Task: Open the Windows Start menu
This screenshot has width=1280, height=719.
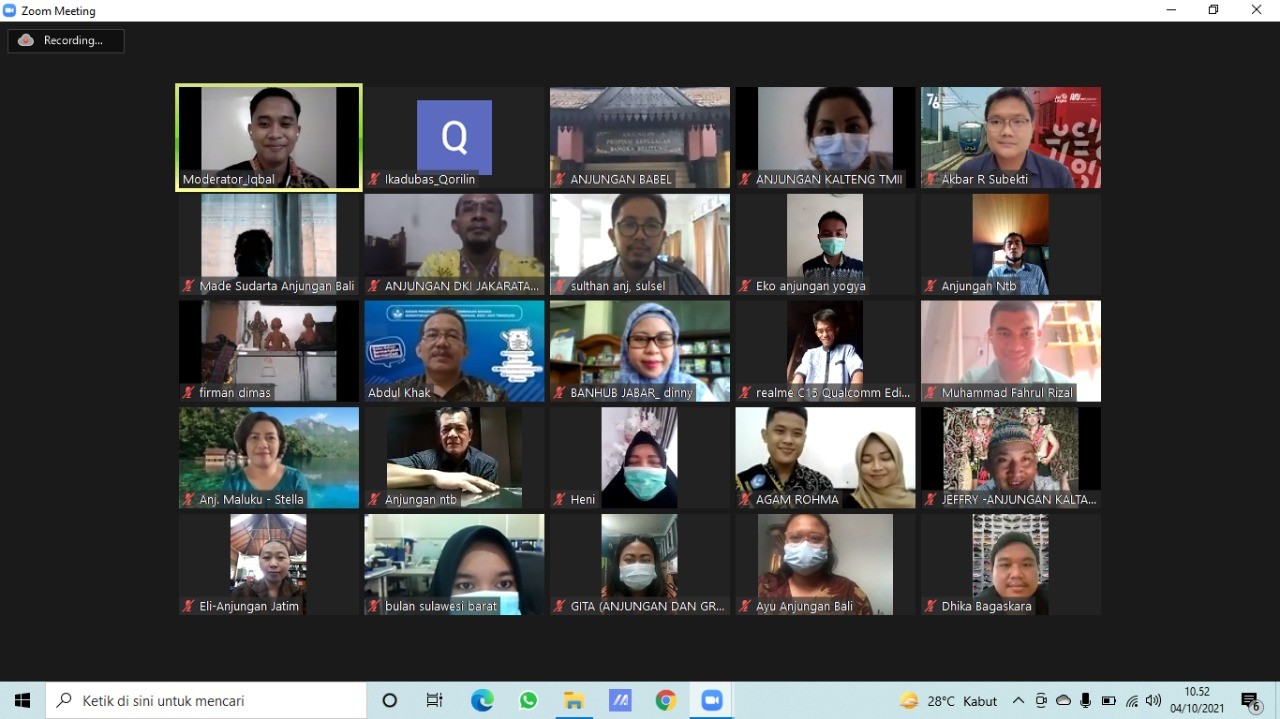Action: click(22, 700)
